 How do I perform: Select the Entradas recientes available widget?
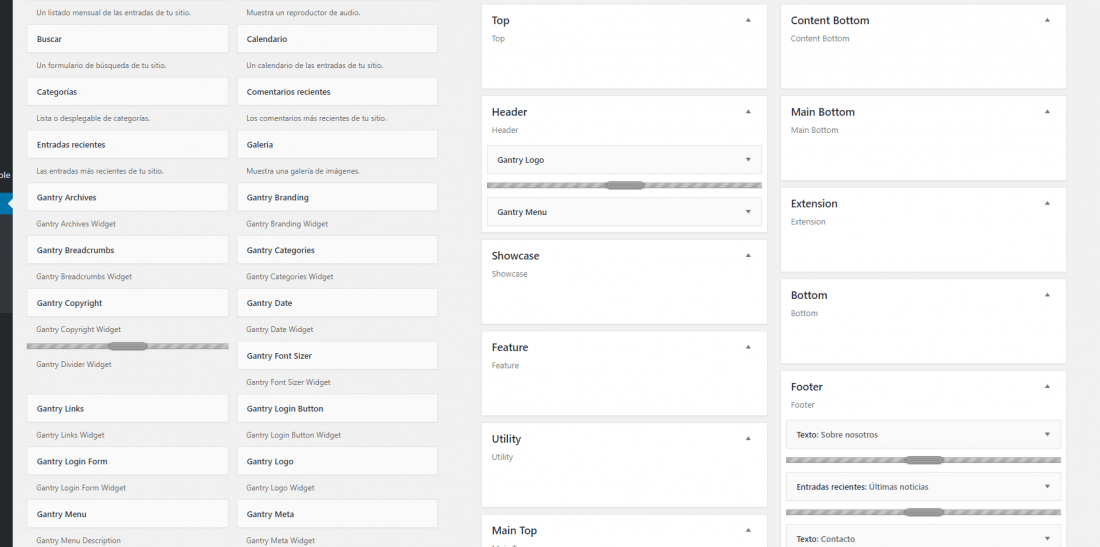pos(128,144)
